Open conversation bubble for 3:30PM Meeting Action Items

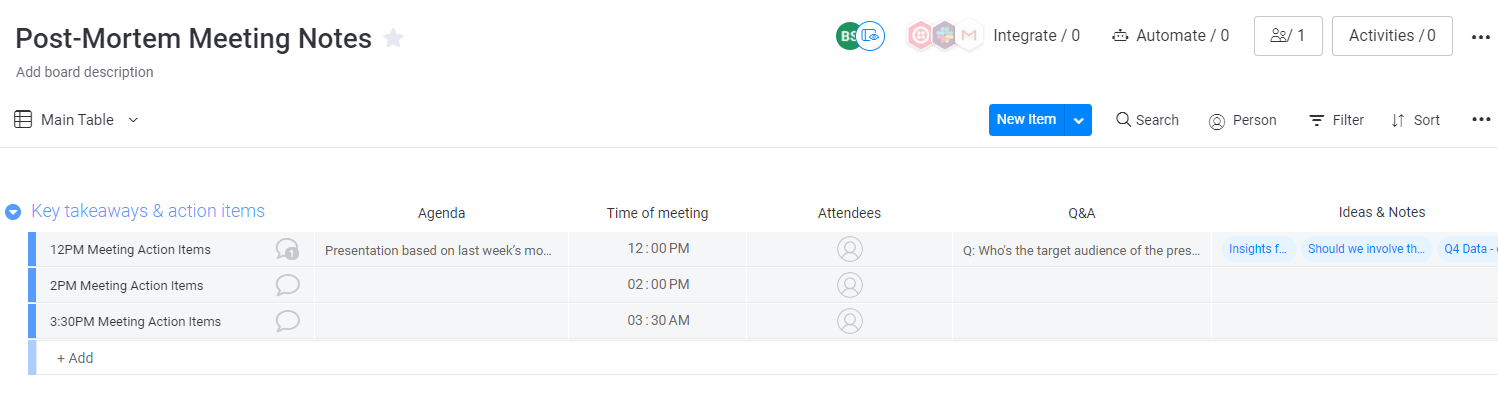coord(287,321)
